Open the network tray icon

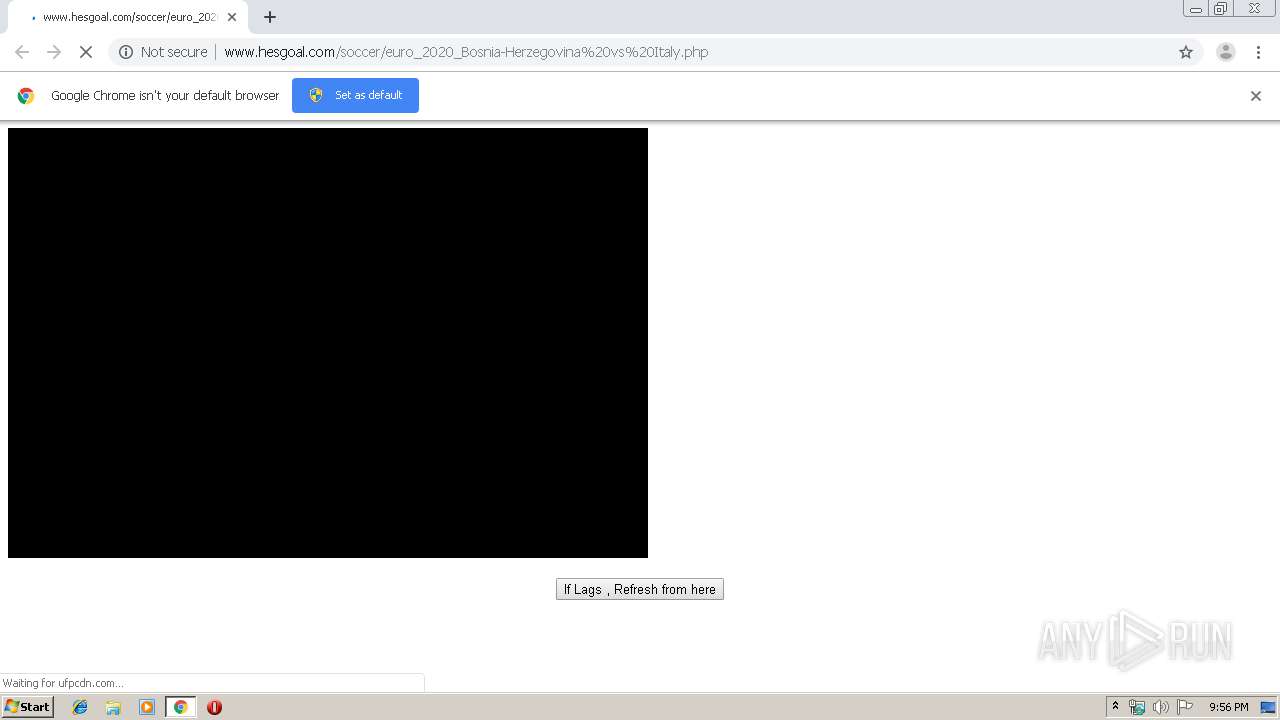[x=1137, y=707]
